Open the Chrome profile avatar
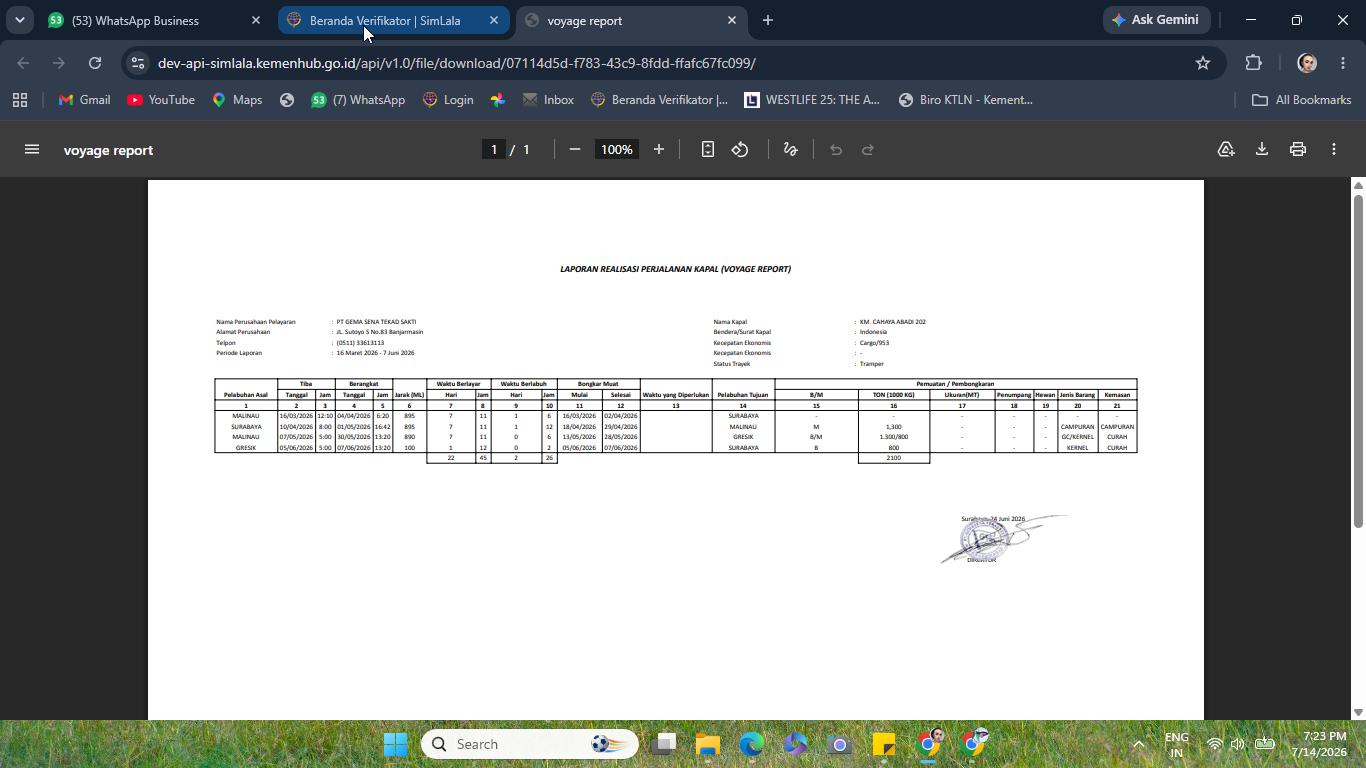The height and width of the screenshot is (768, 1366). (1306, 63)
